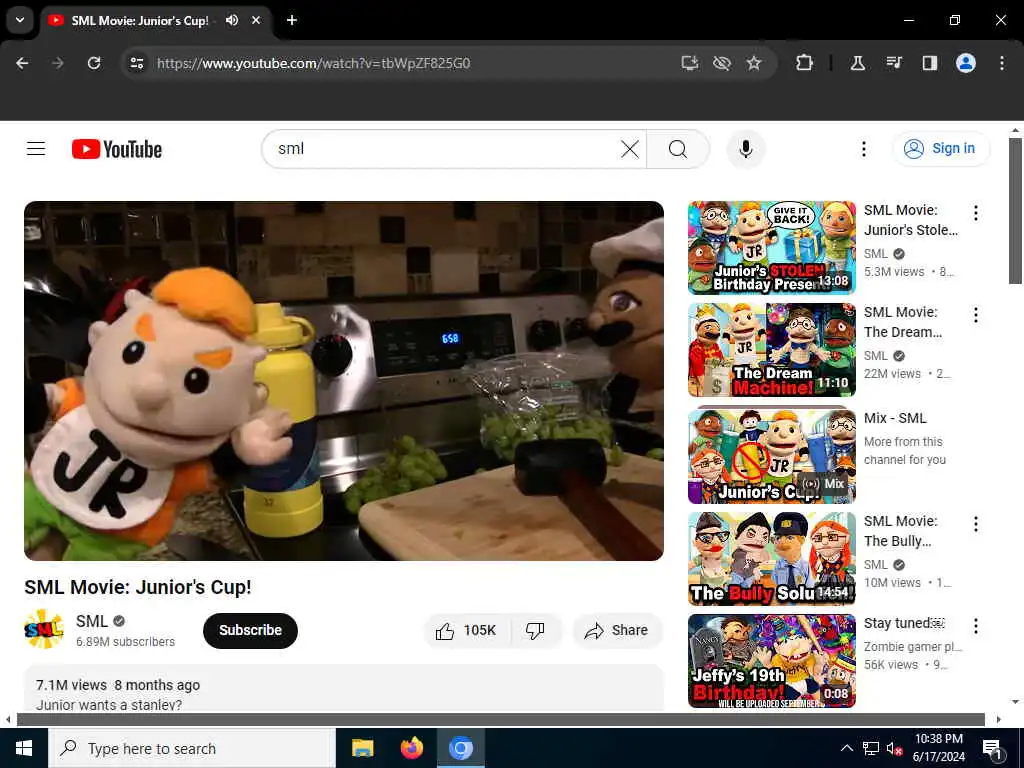Click the page vertical scrollbar
Viewport: 1024px width, 768px height.
pos(1014,210)
